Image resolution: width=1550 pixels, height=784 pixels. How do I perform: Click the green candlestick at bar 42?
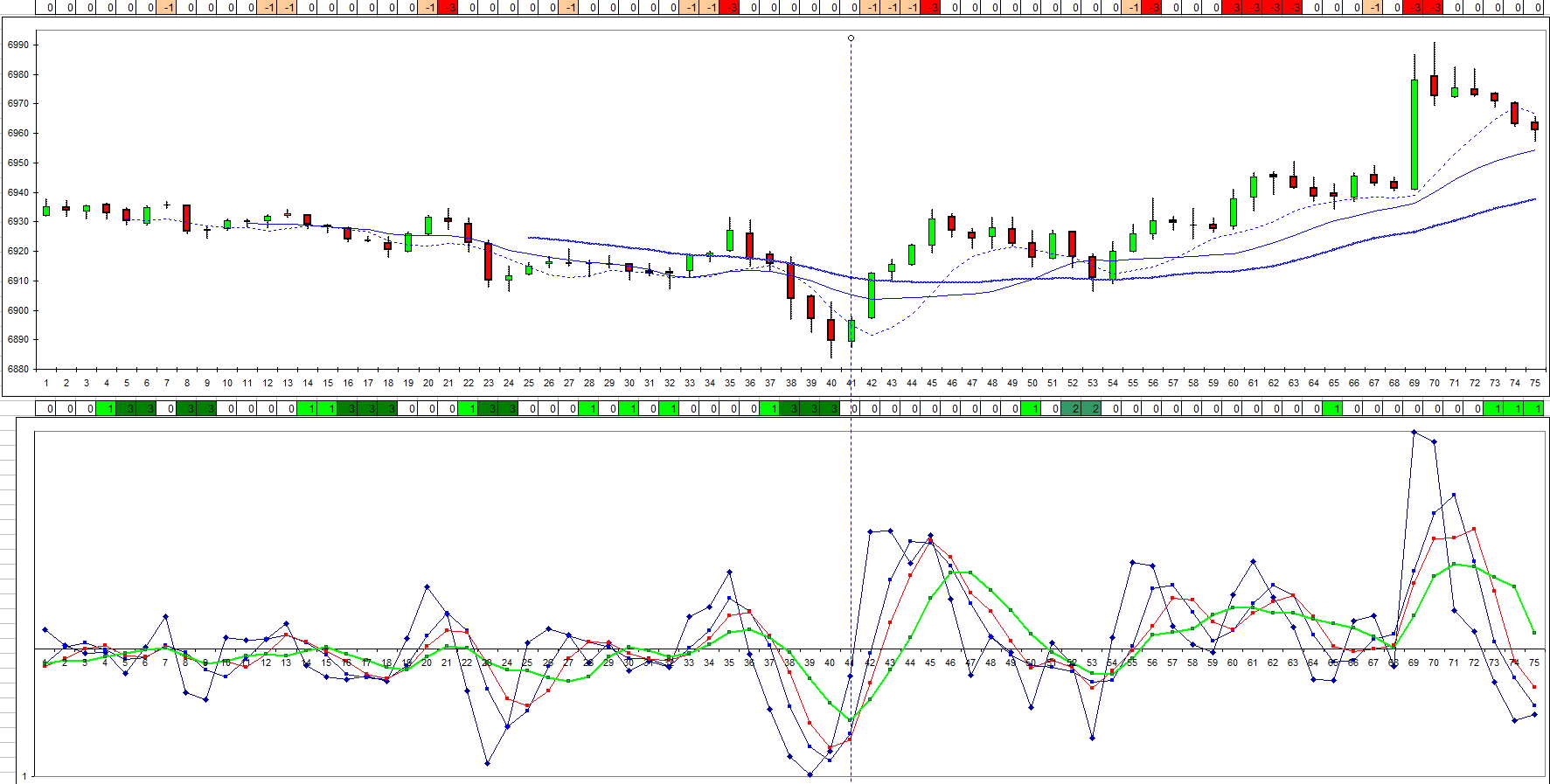tap(871, 295)
